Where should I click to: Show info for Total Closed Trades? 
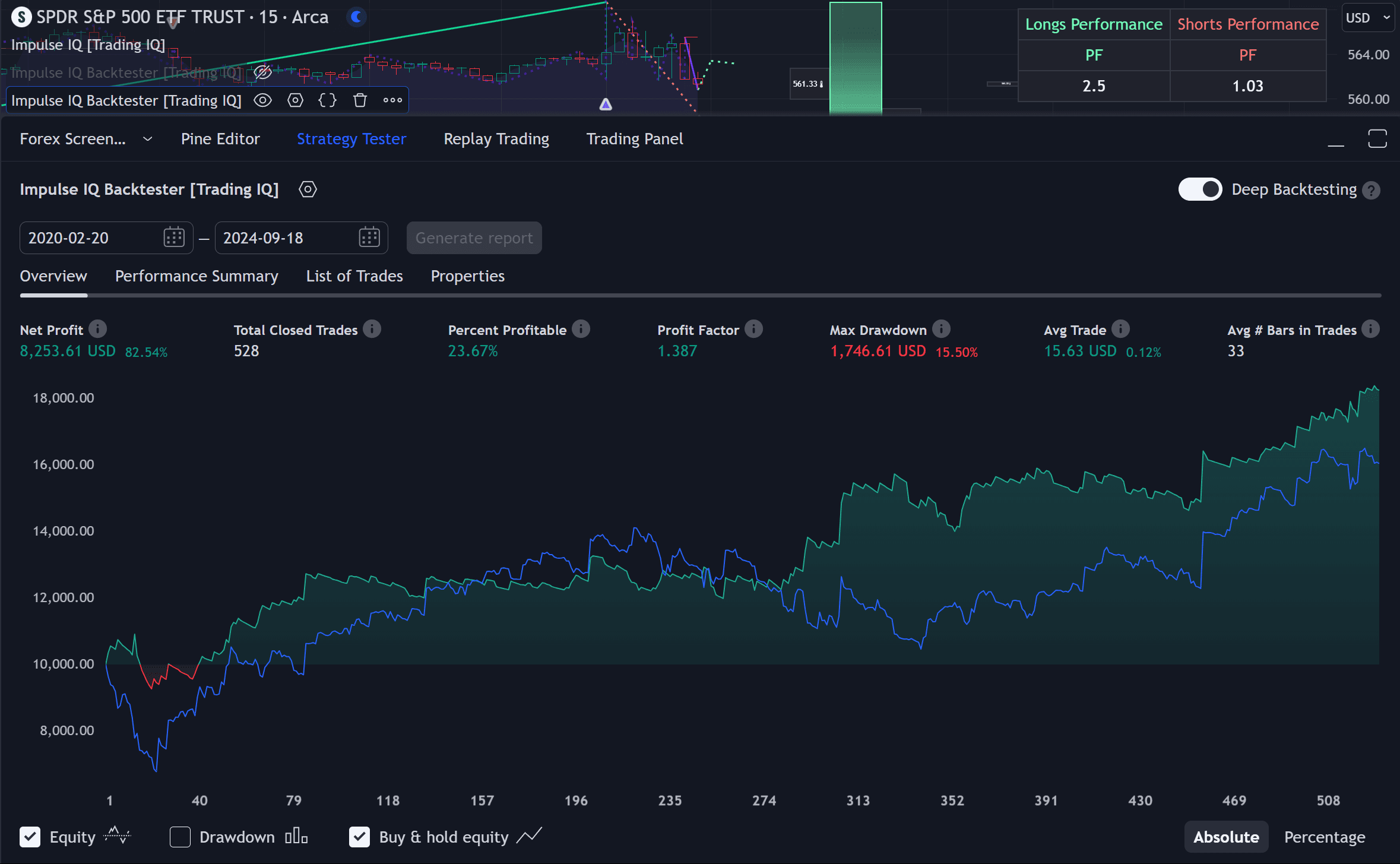[372, 329]
